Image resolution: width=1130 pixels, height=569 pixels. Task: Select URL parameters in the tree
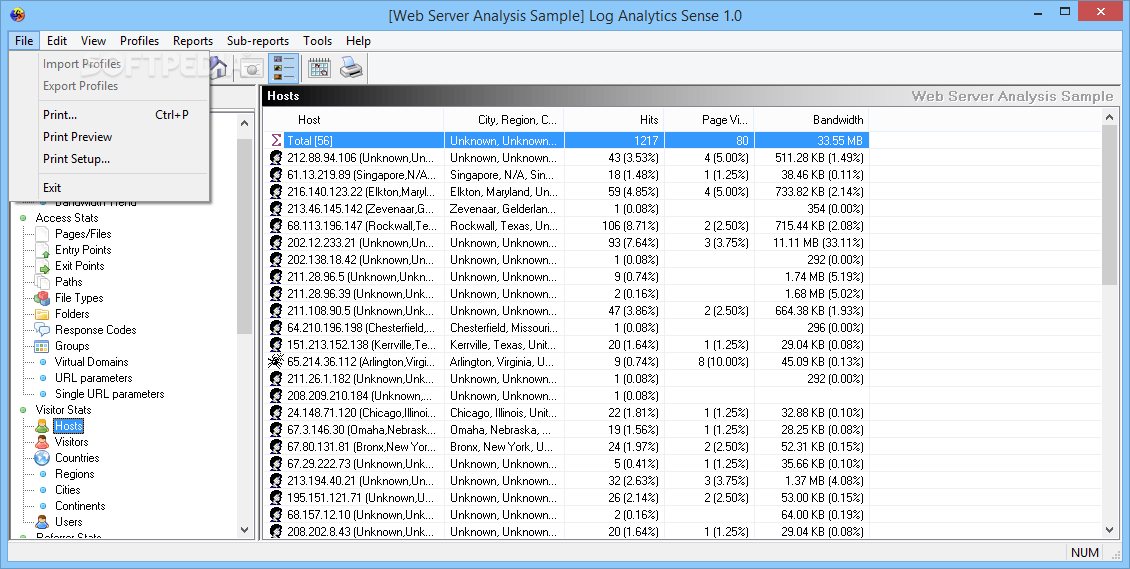coord(94,378)
